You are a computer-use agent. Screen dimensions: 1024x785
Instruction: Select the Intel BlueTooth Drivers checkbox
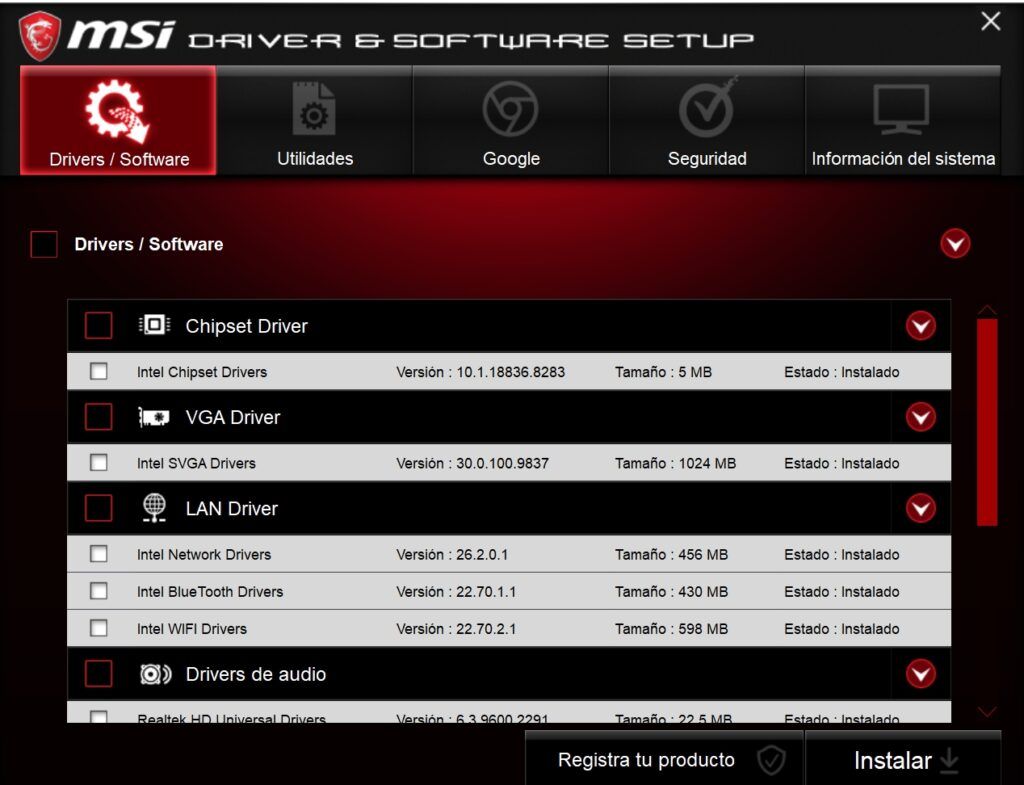[x=99, y=591]
